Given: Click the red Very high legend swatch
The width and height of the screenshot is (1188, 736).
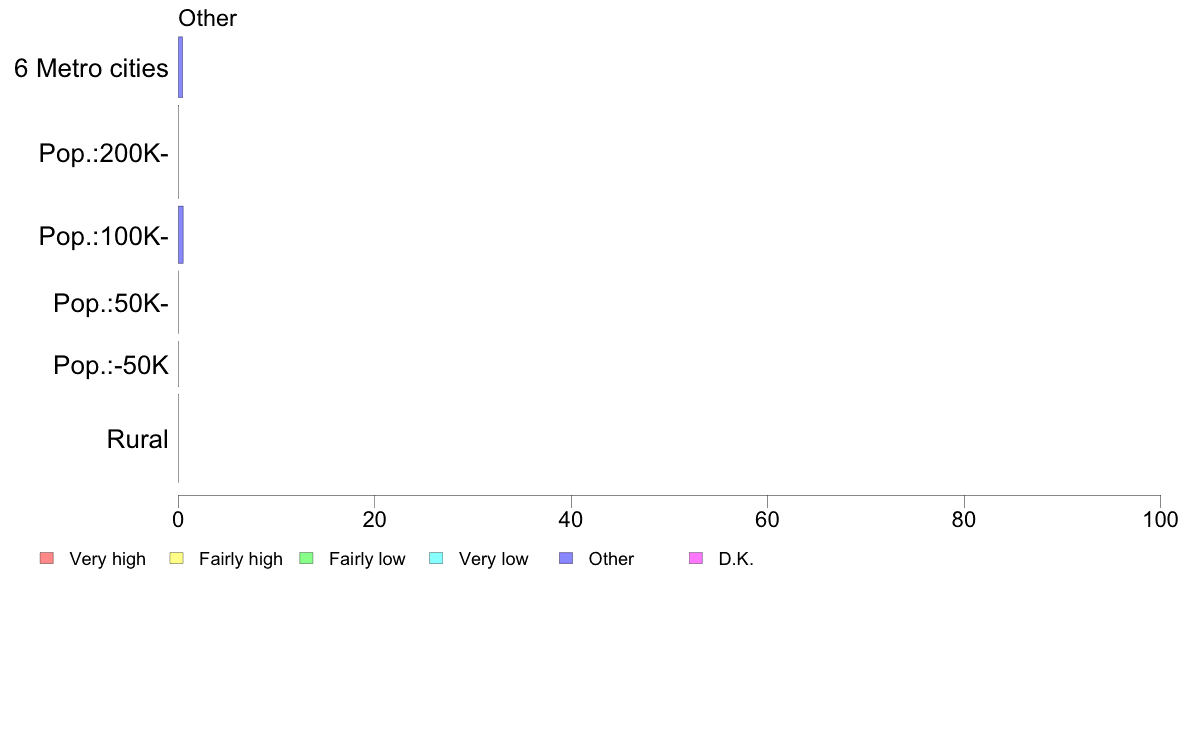Looking at the screenshot, I should click(x=47, y=559).
